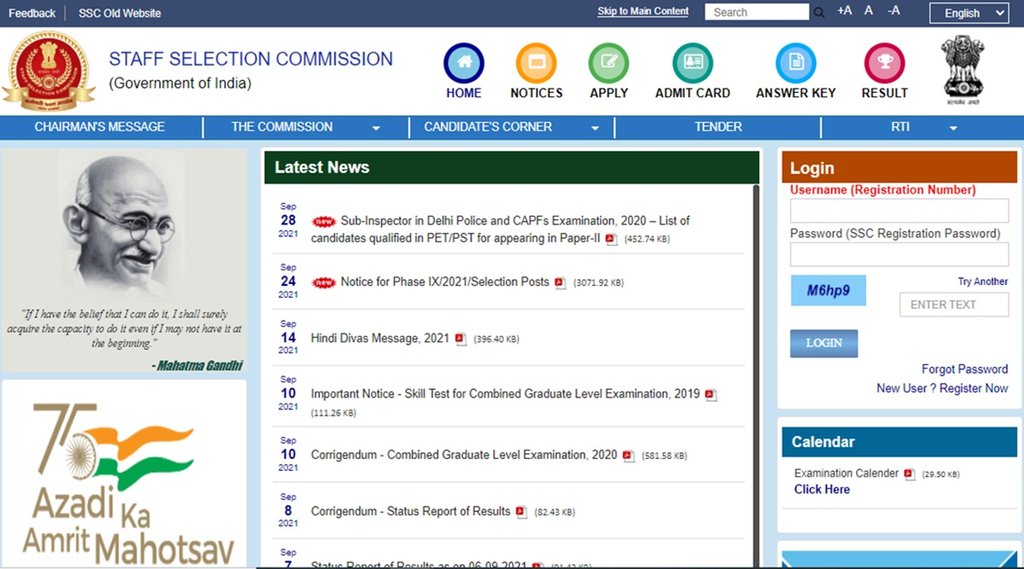This screenshot has height=569, width=1024.
Task: Reset font size with the plain A button
Action: (x=869, y=10)
